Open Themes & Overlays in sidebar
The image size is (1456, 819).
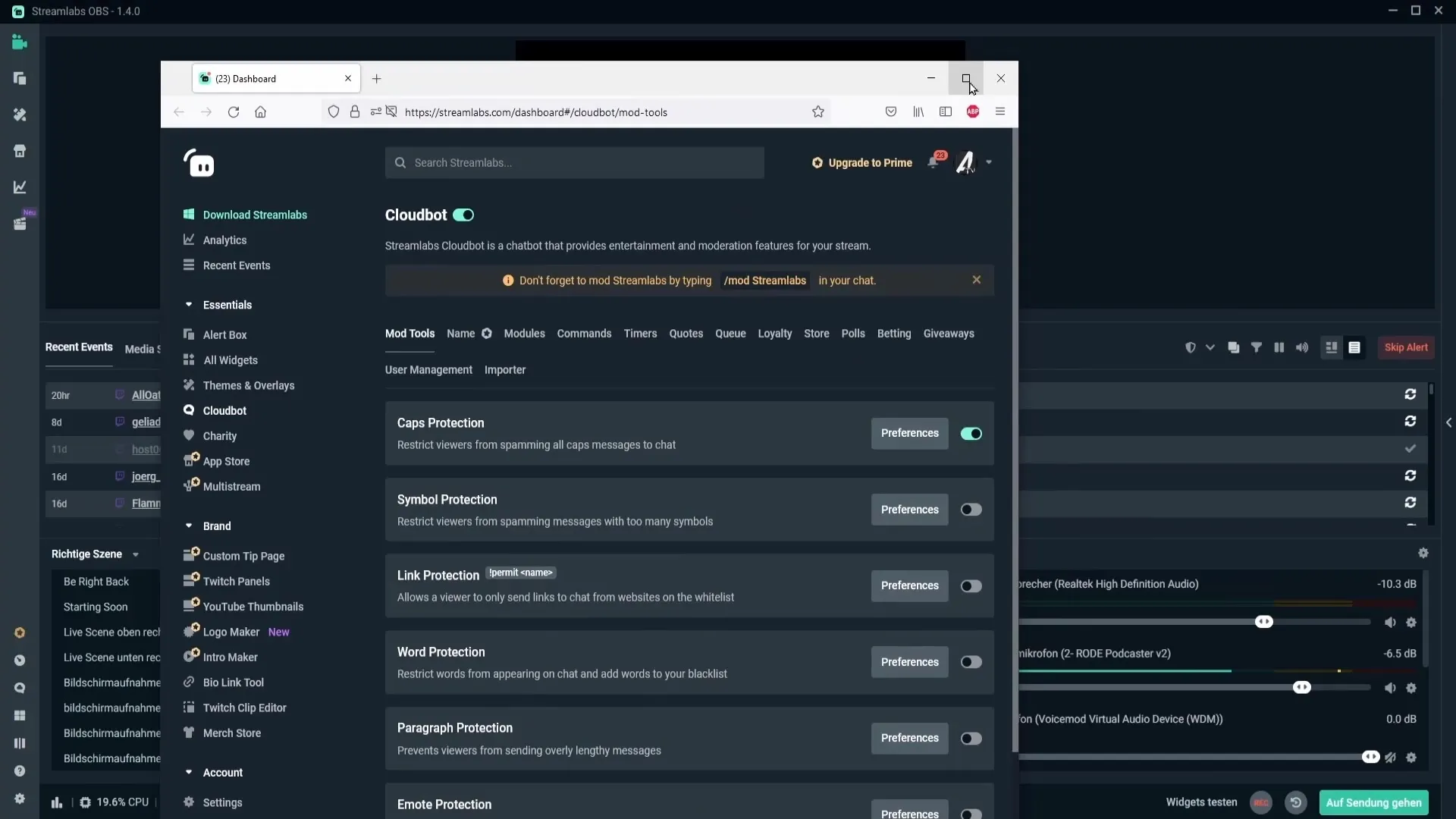(248, 385)
